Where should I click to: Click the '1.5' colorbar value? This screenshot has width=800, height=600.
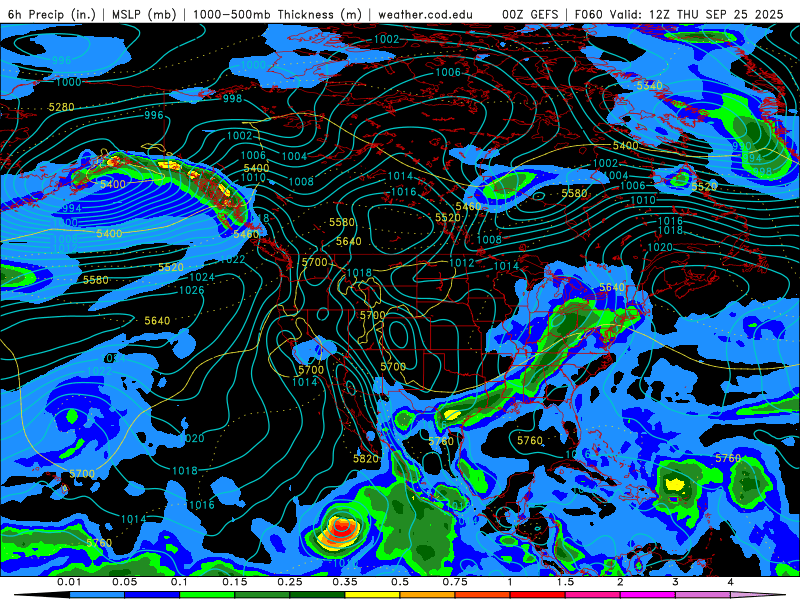[565, 582]
